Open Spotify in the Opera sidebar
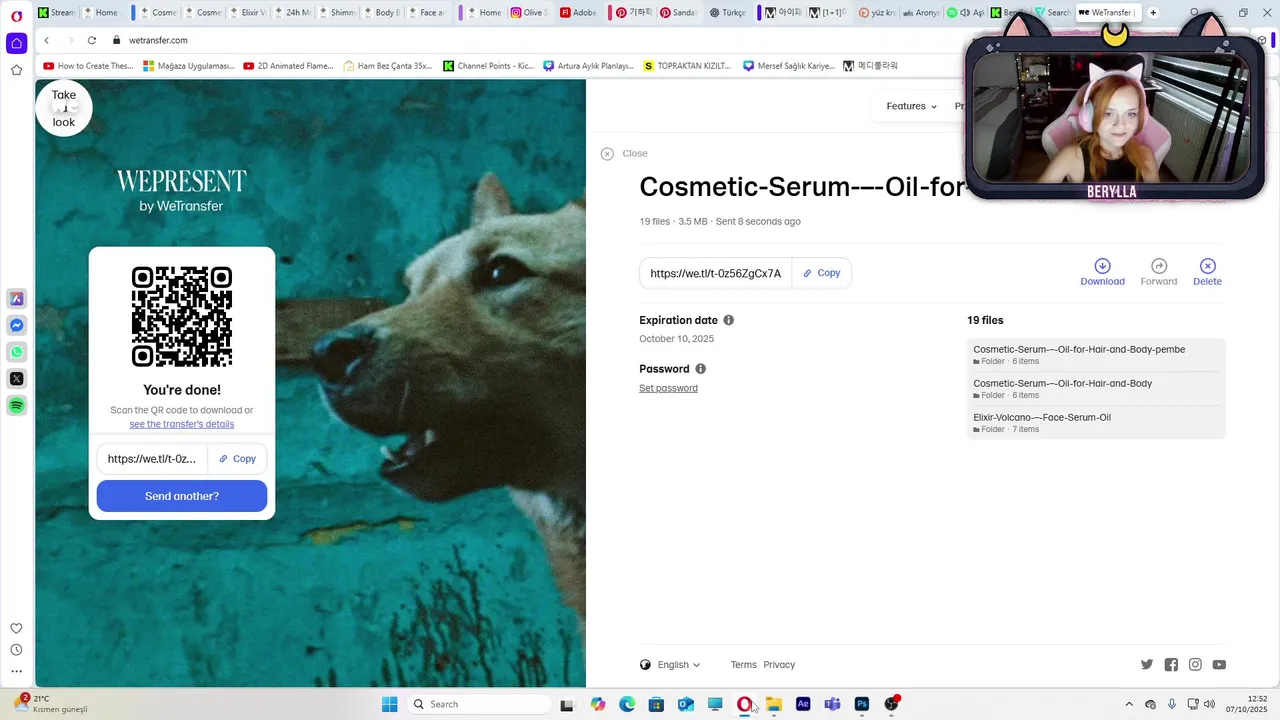The width and height of the screenshot is (1280, 720). coord(17,405)
